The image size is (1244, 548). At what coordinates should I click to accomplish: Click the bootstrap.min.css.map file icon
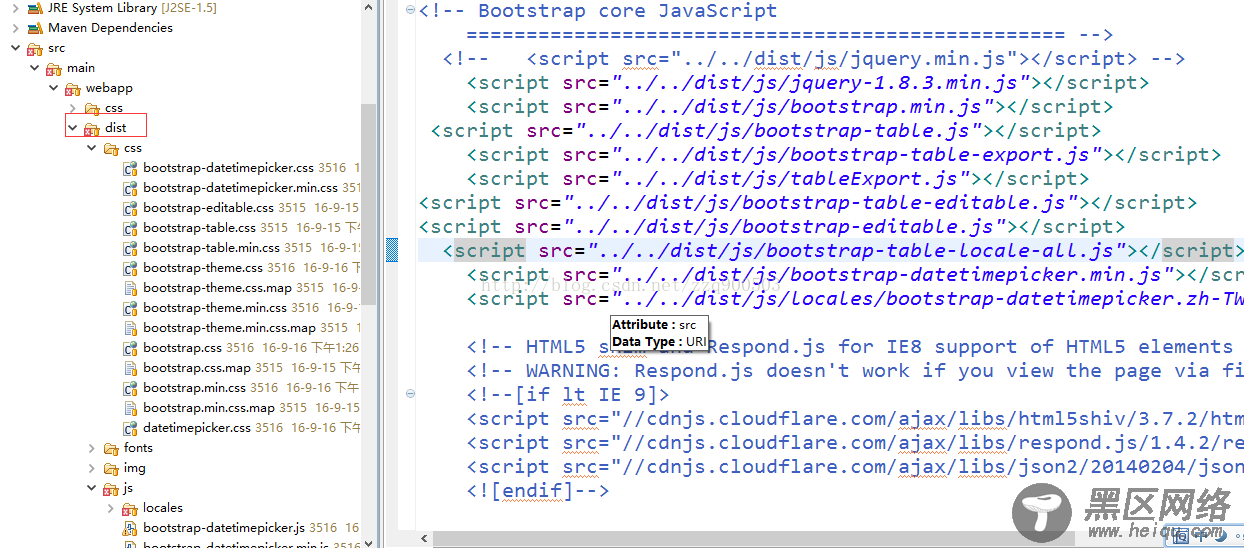point(130,408)
